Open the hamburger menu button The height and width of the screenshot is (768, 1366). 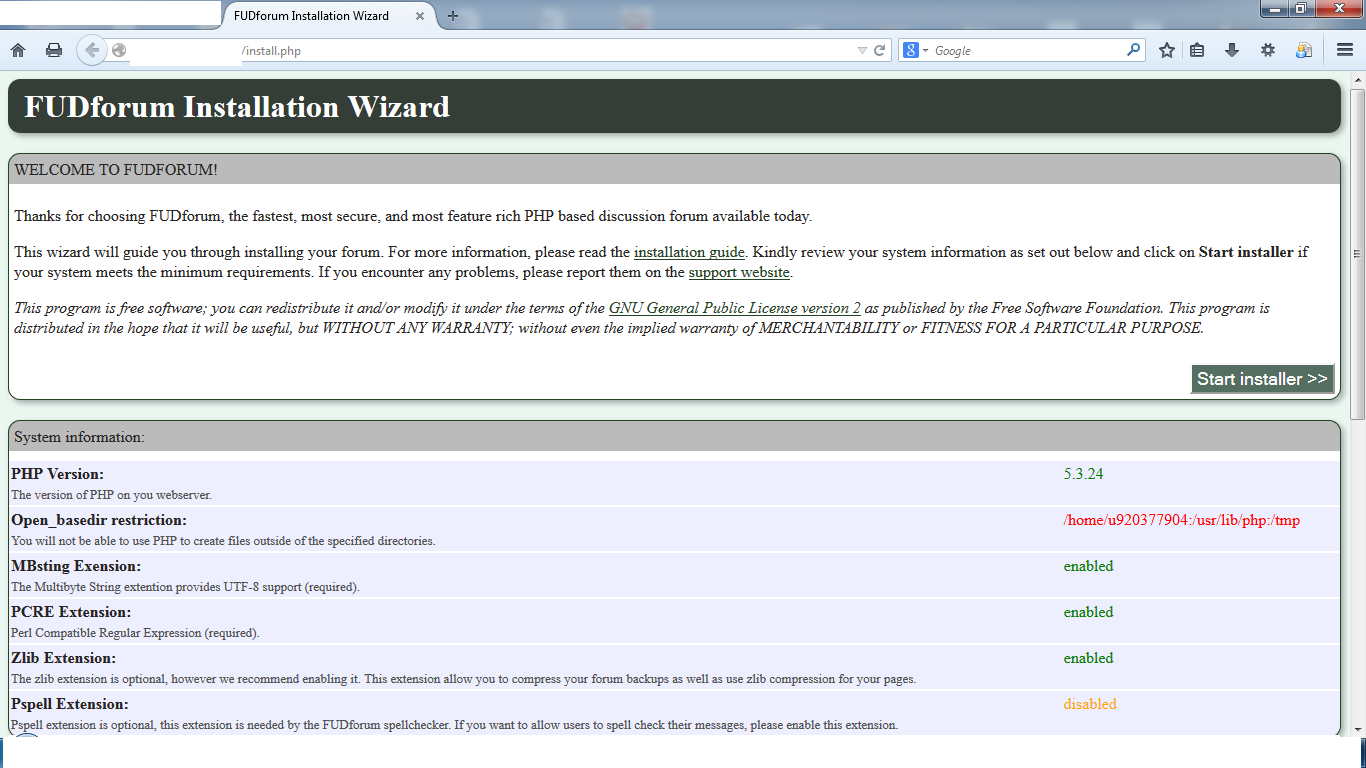(x=1345, y=50)
